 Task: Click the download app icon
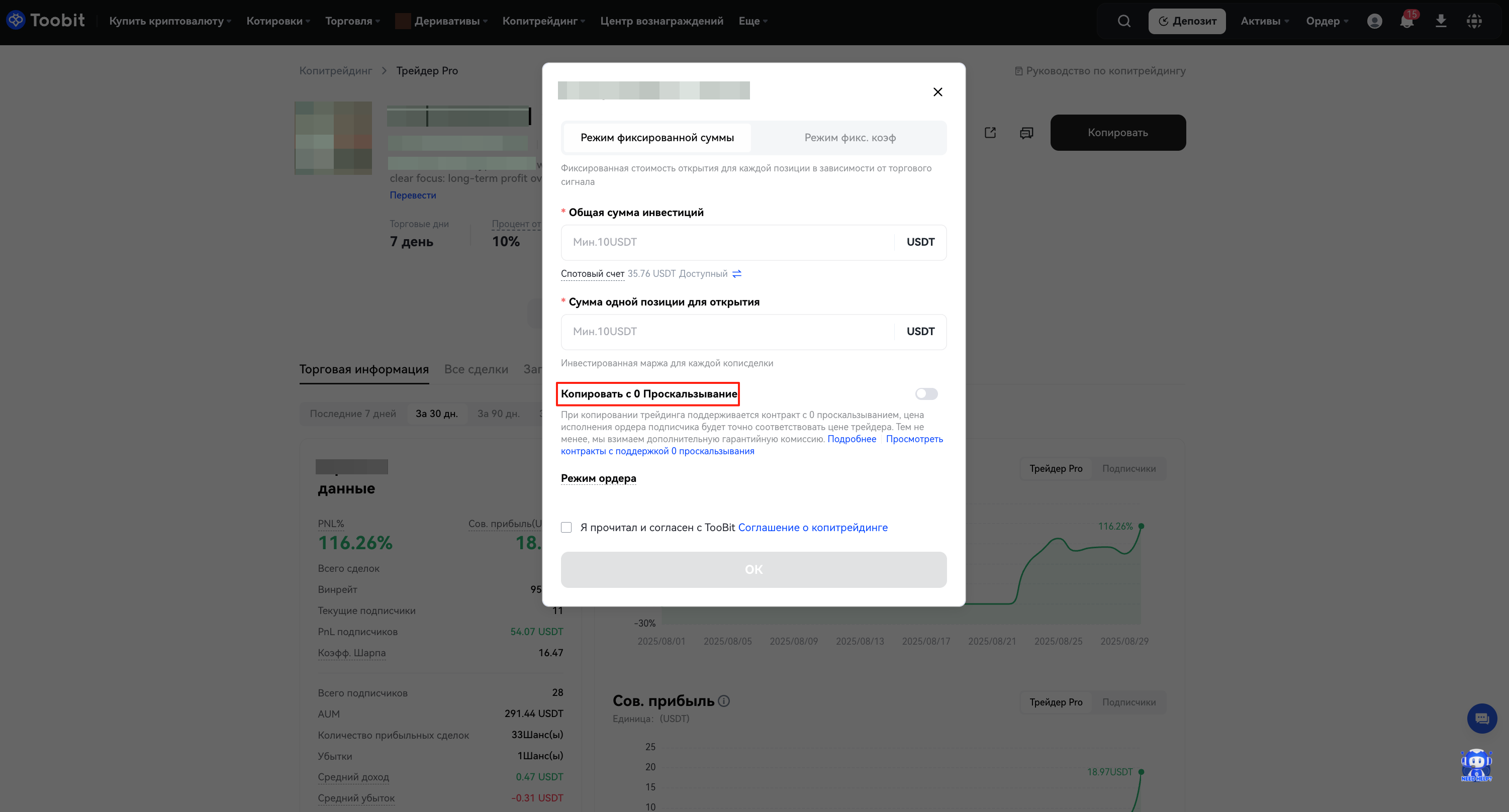click(1441, 21)
